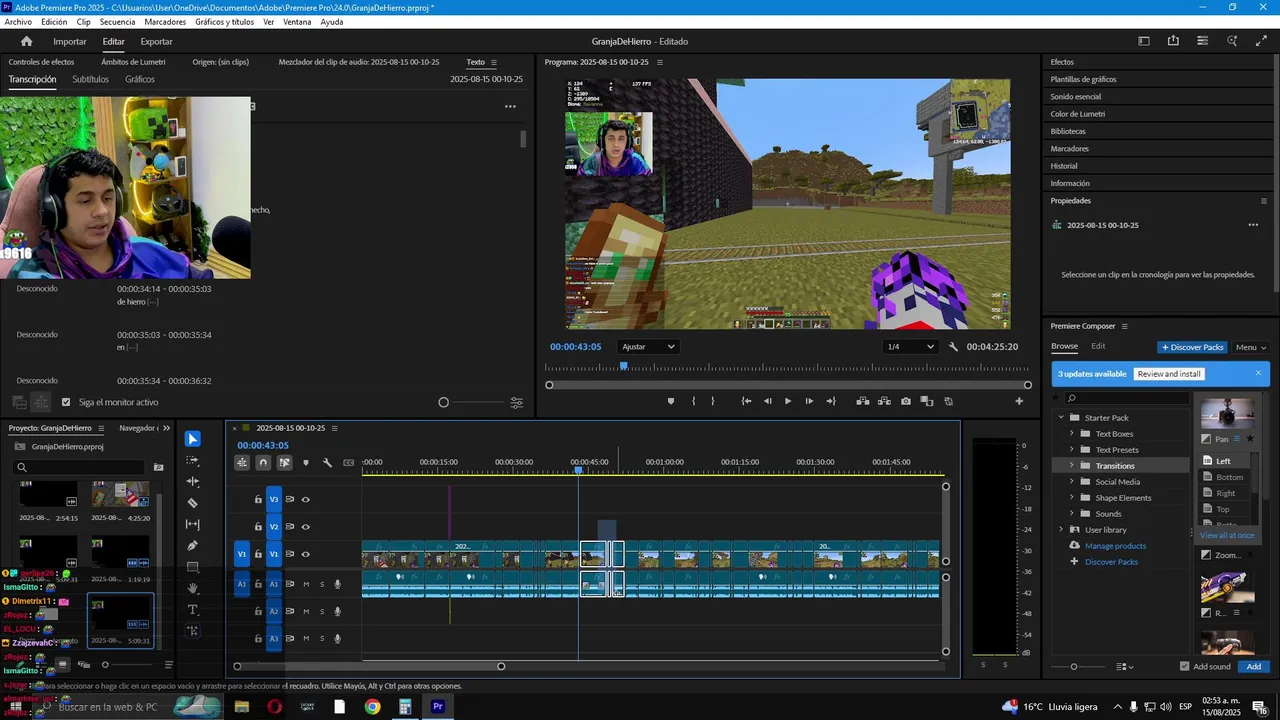Click 'View all at once' link

coord(1227,535)
